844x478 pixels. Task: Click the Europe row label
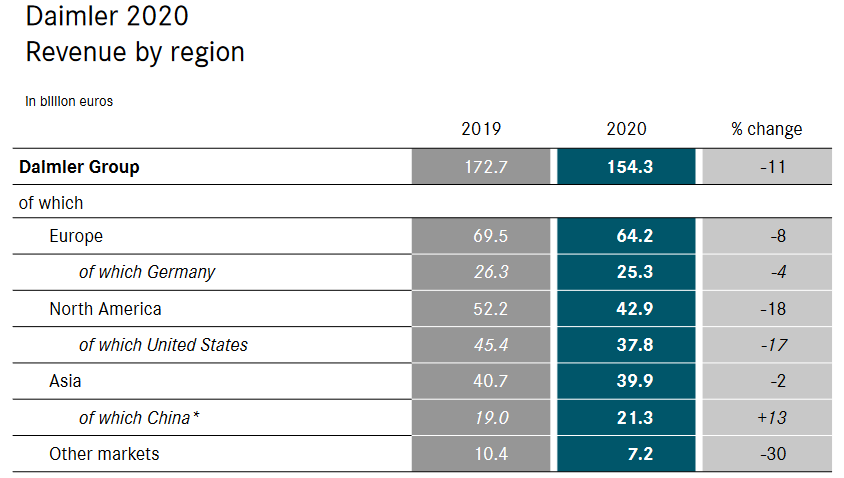click(x=76, y=237)
